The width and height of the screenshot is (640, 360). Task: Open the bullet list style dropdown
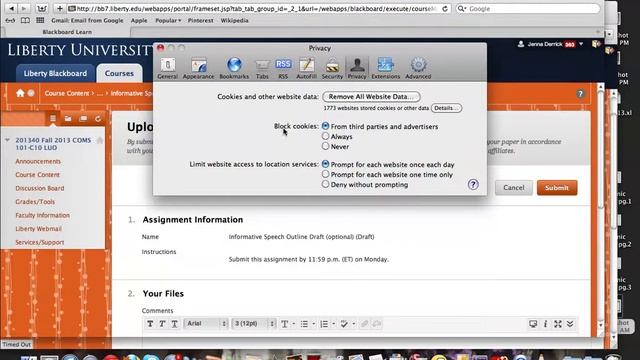[313, 324]
